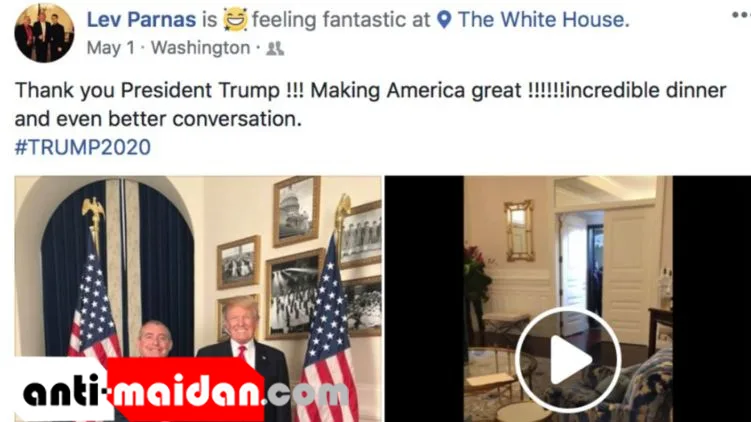Click the May 1 post timestamp
The height and width of the screenshot is (422, 751).
(111, 48)
